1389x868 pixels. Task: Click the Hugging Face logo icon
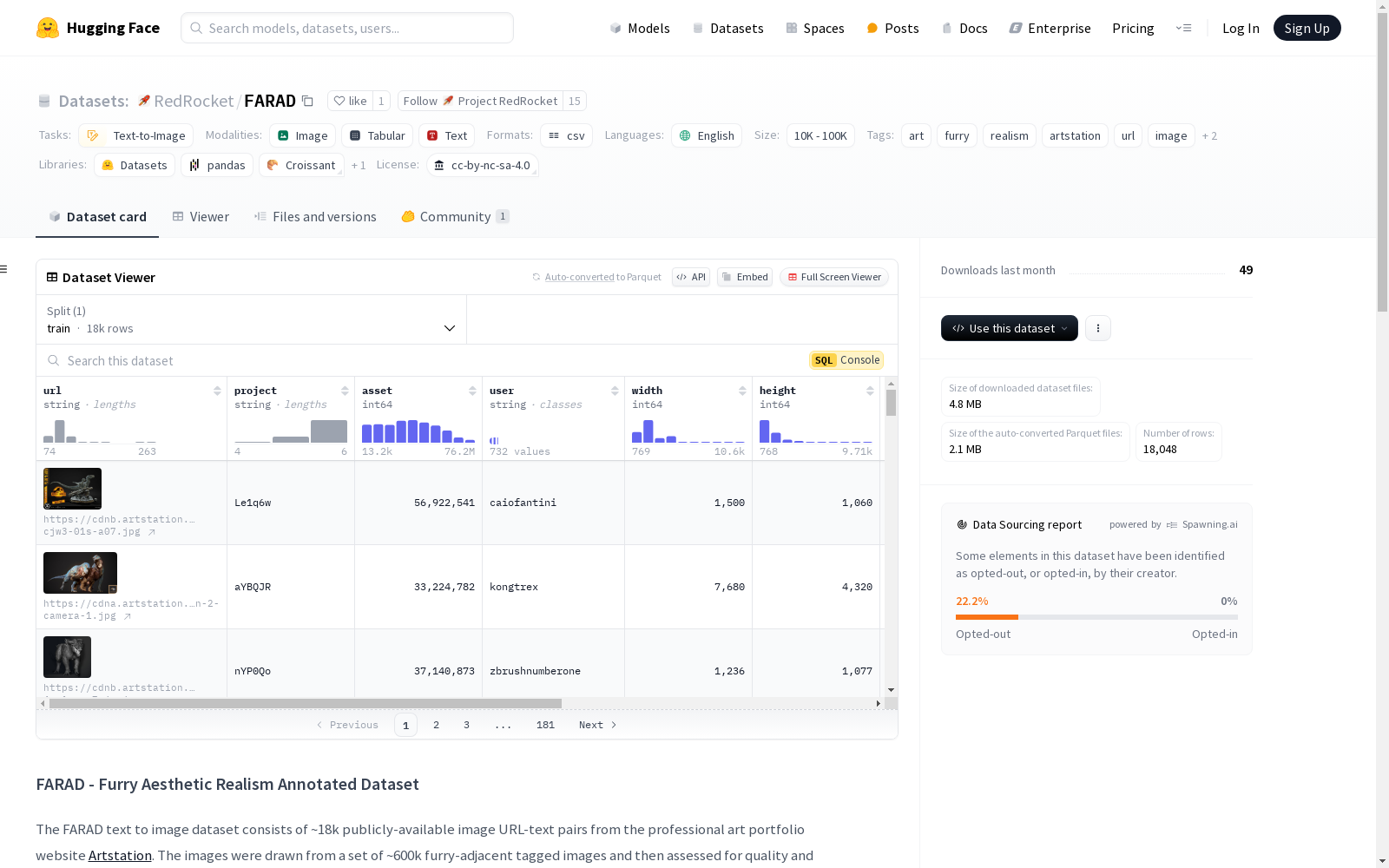tap(48, 28)
